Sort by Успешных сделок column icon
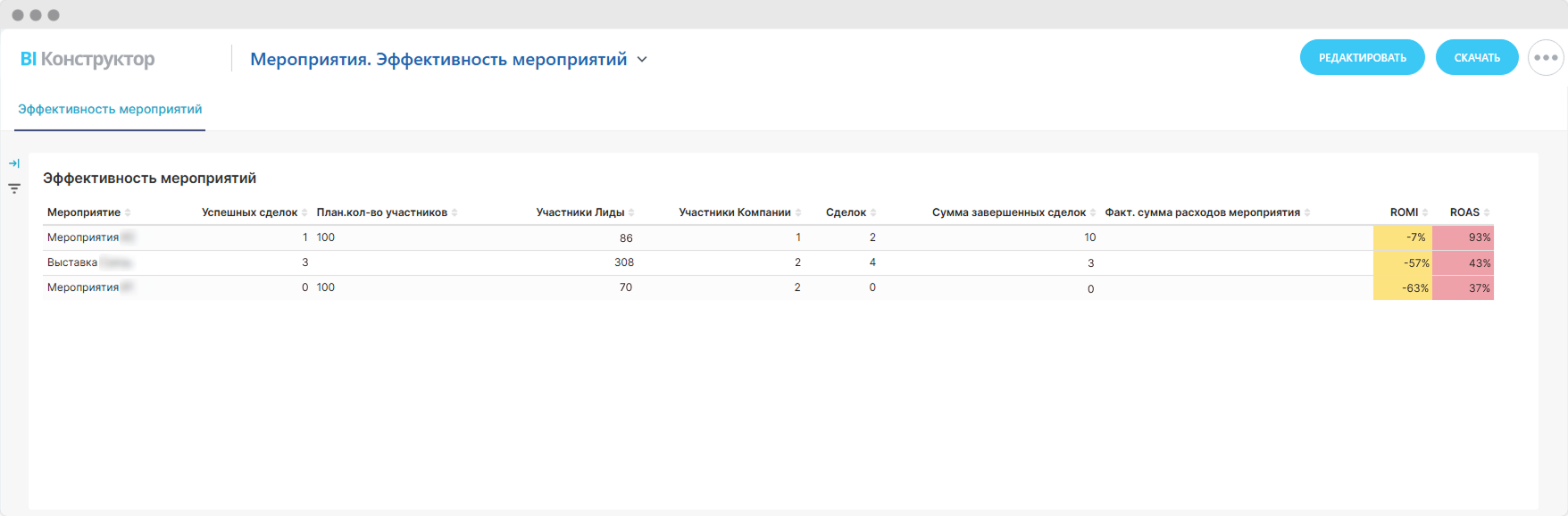The image size is (1568, 516). 304,212
